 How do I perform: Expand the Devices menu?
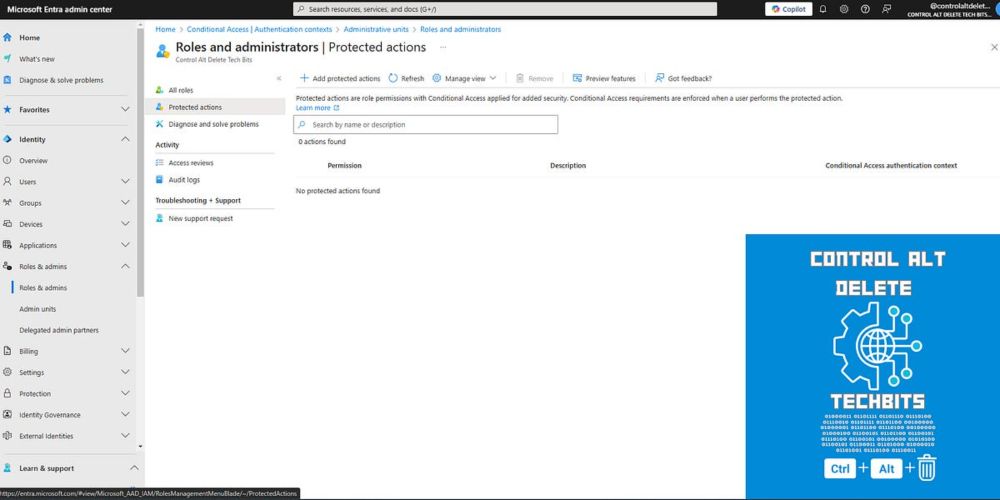[x=125, y=224]
